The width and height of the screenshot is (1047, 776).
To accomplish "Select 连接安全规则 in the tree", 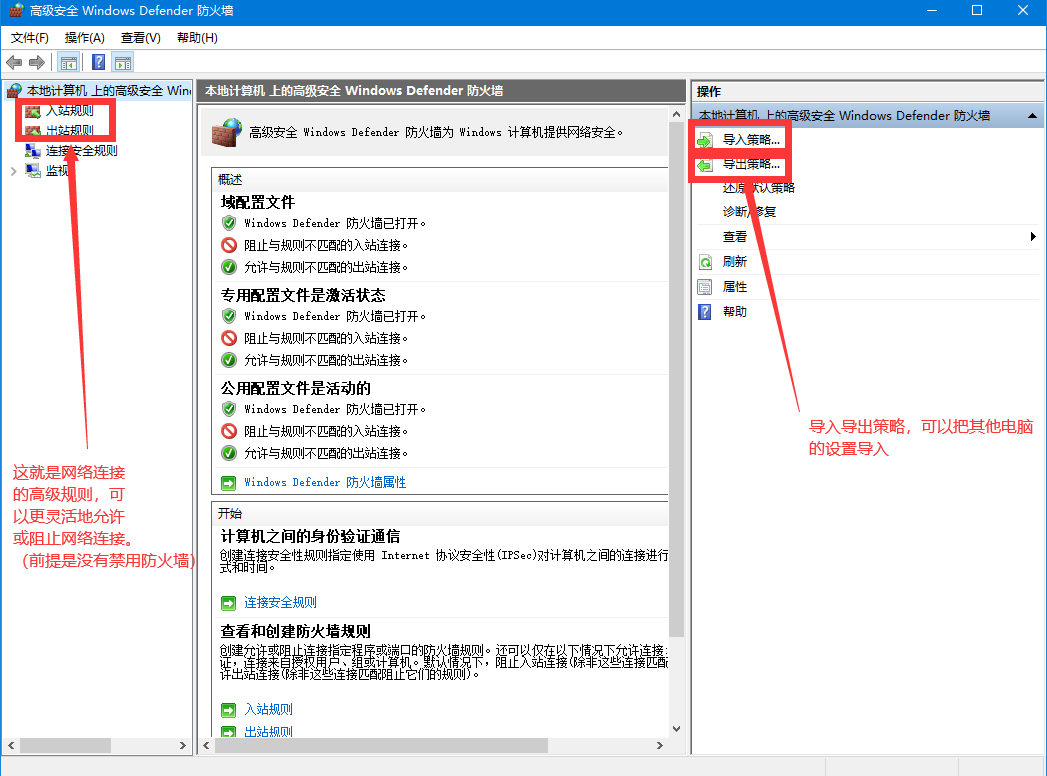I will (81, 151).
